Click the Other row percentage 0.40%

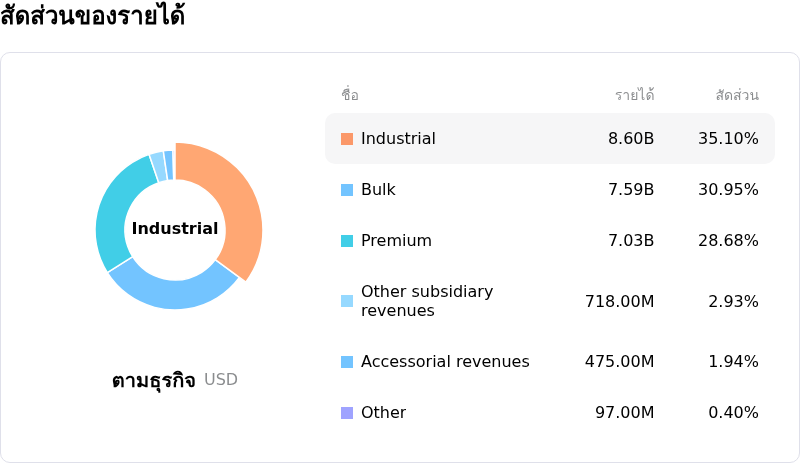[733, 412]
